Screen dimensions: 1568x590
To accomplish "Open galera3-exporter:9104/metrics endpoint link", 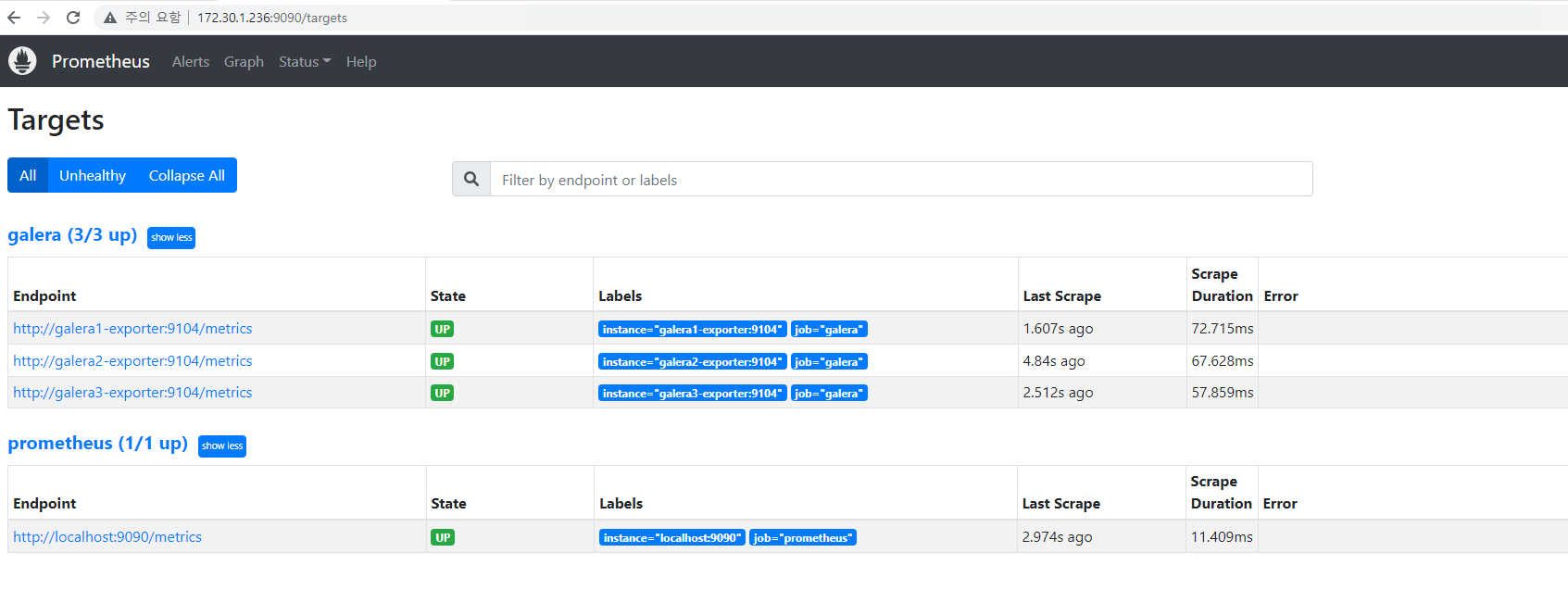I will [132, 393].
